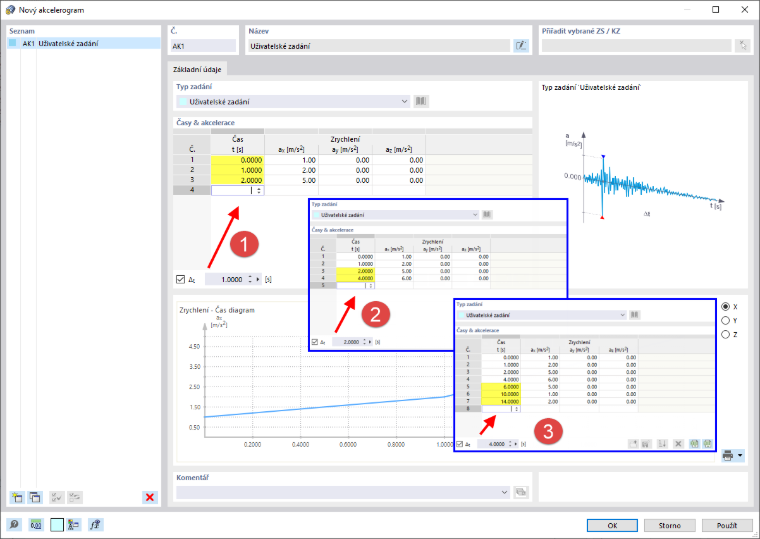Click the ax cell with value 1.00
The image size is (760, 539).
pyautogui.click(x=291, y=160)
